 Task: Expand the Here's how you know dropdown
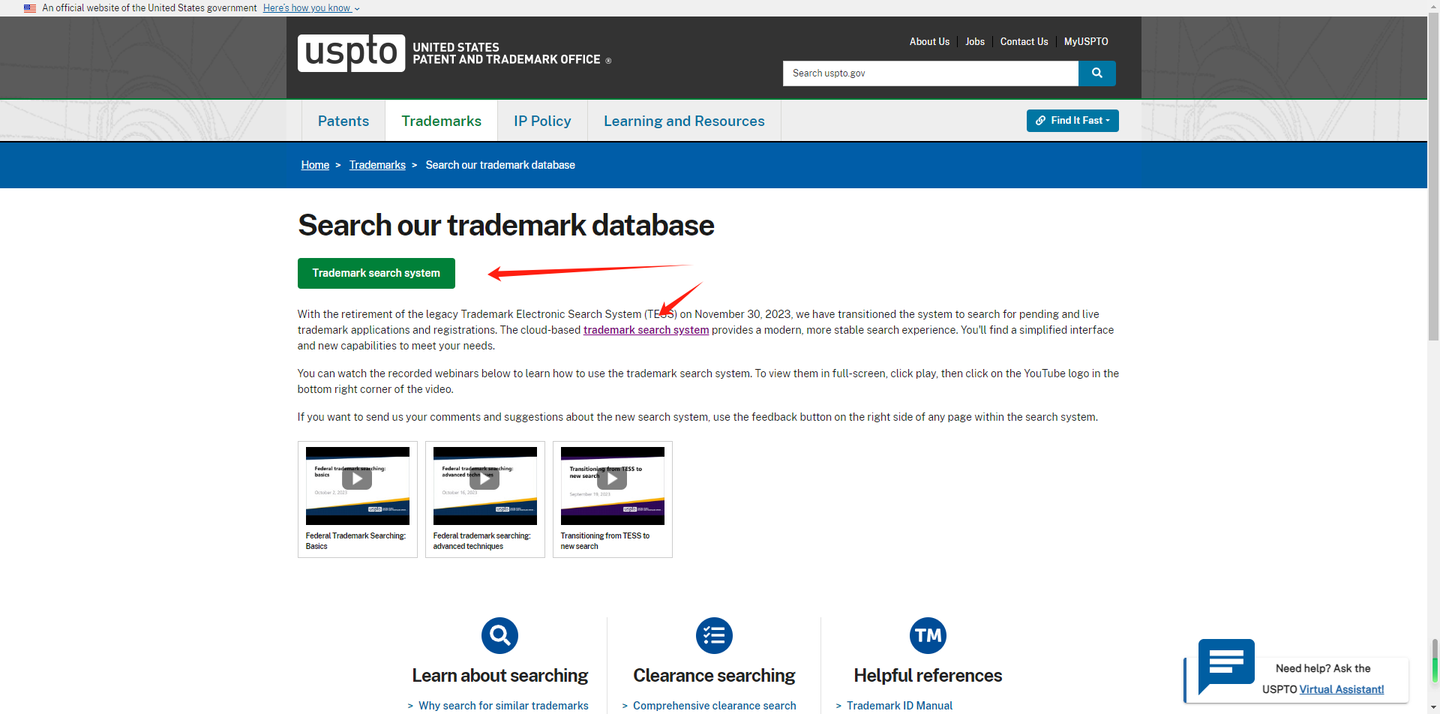tap(311, 8)
